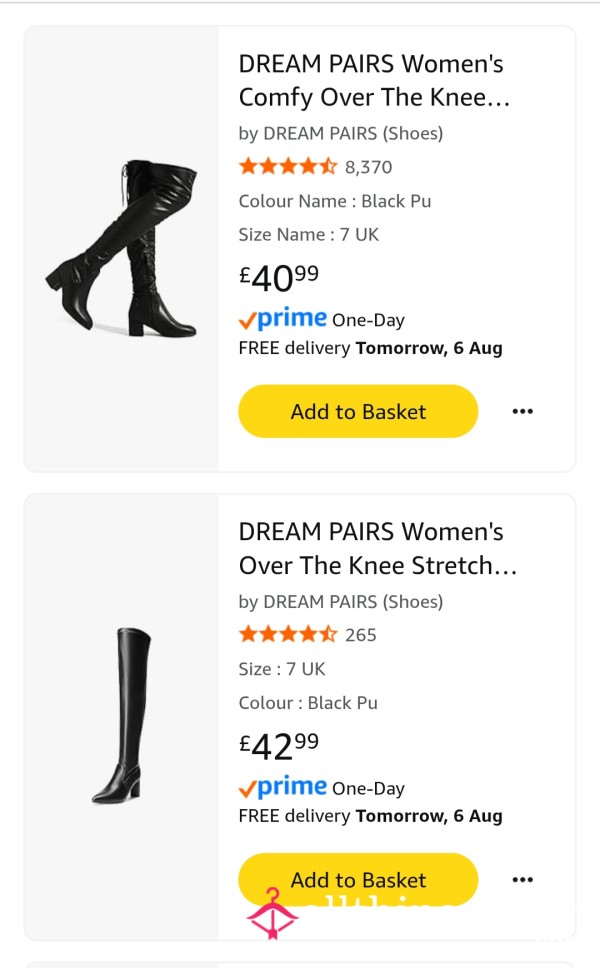Open DREAM PAIRS Comfy Over The Knee title
Image resolution: width=600 pixels, height=968 pixels.
(x=374, y=81)
